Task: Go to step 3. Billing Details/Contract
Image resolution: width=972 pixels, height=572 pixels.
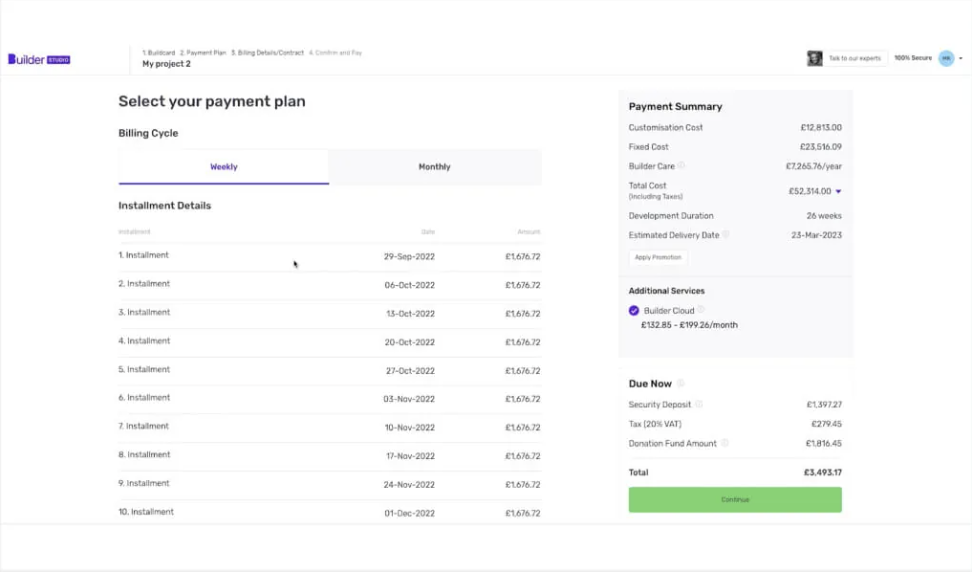Action: coord(267,53)
